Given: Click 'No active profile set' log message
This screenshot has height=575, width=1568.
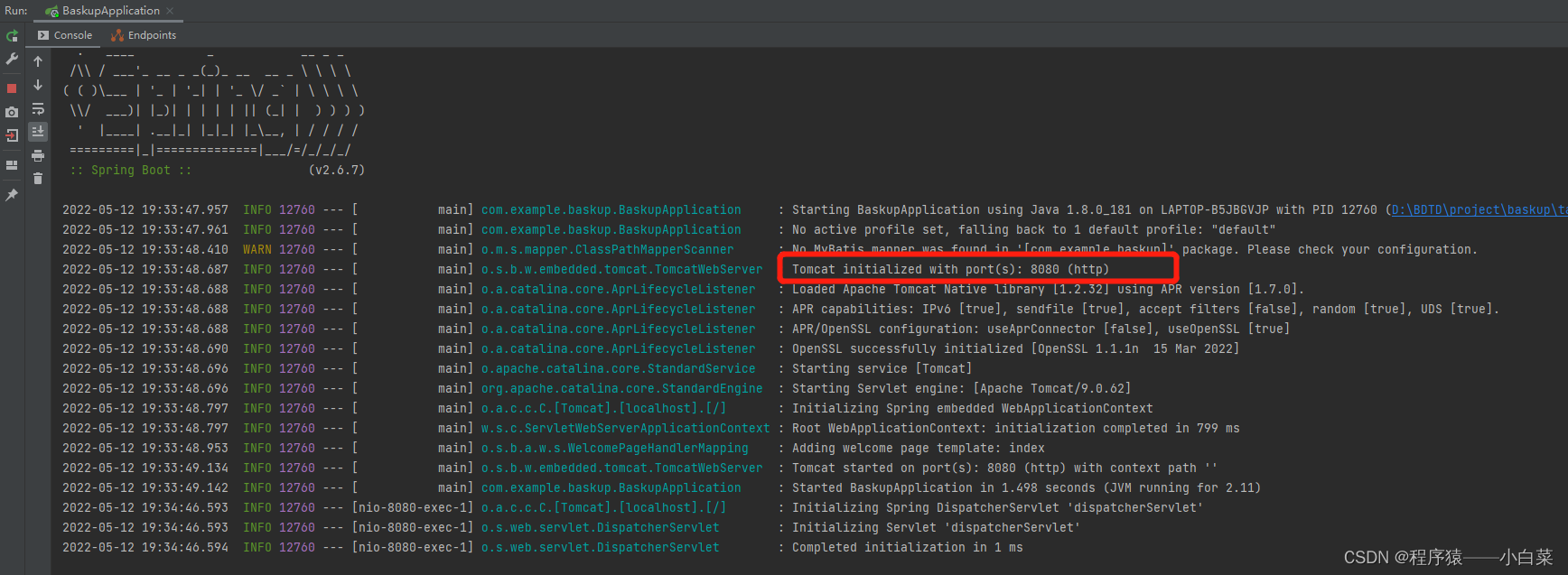Looking at the screenshot, I should [1034, 229].
